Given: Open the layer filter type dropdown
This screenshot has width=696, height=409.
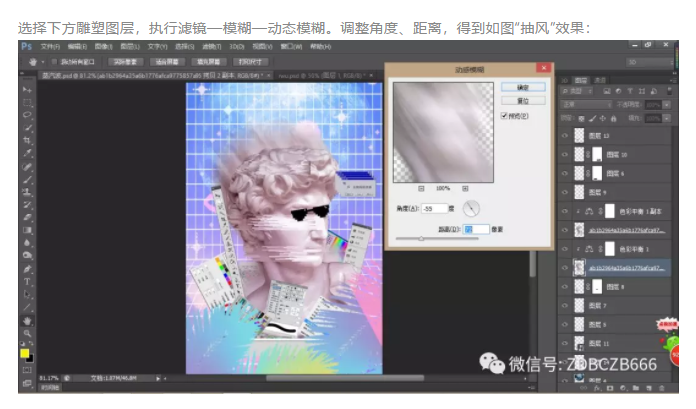Looking at the screenshot, I should coord(577,91).
